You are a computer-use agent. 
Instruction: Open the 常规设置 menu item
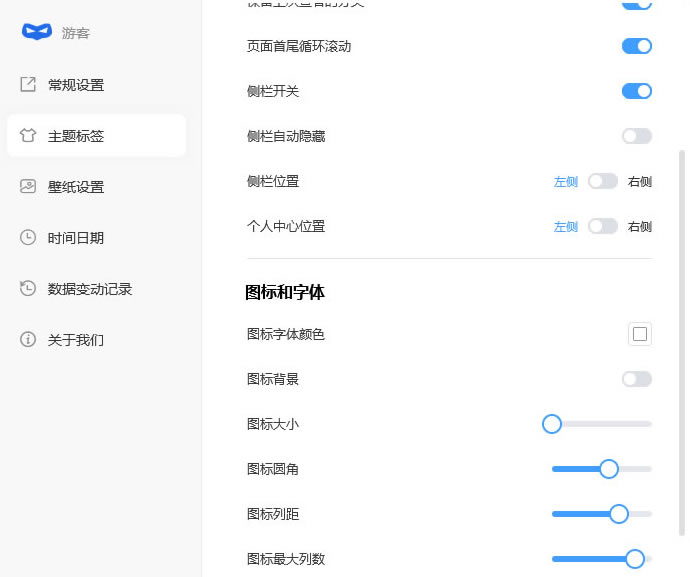[x=76, y=85]
